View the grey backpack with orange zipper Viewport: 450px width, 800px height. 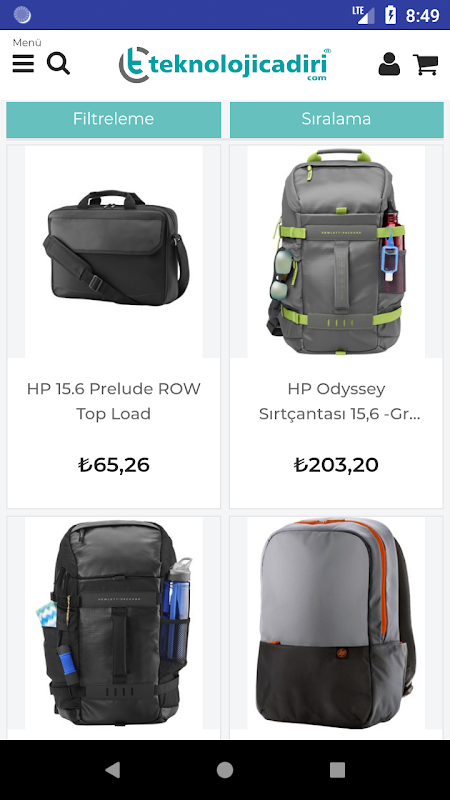click(x=336, y=623)
